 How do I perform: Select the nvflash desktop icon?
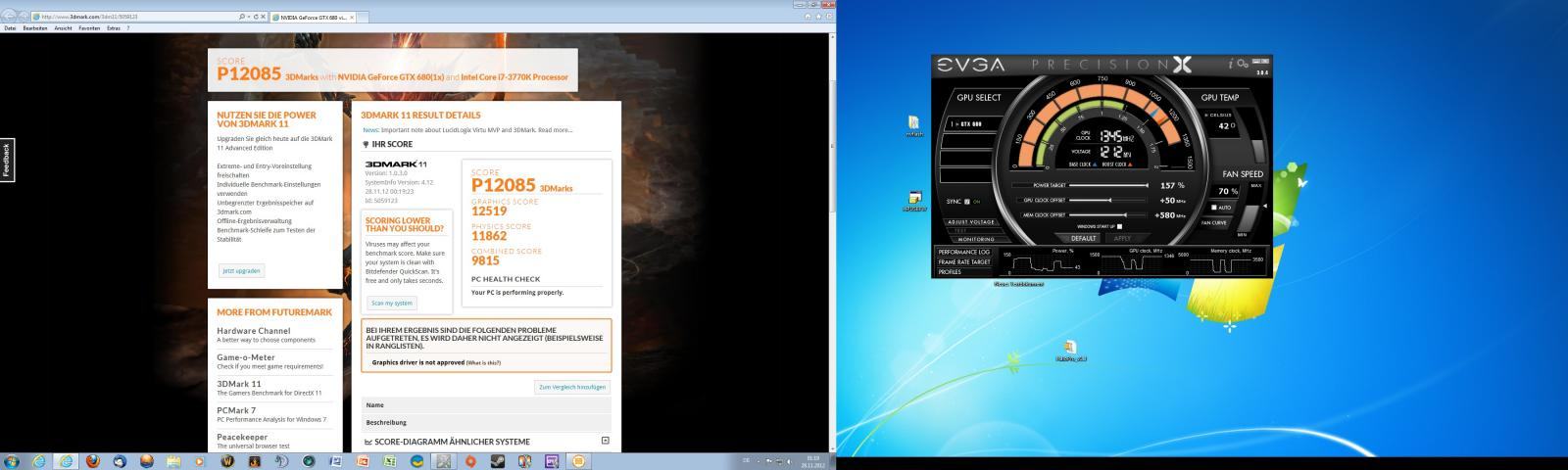913,126
